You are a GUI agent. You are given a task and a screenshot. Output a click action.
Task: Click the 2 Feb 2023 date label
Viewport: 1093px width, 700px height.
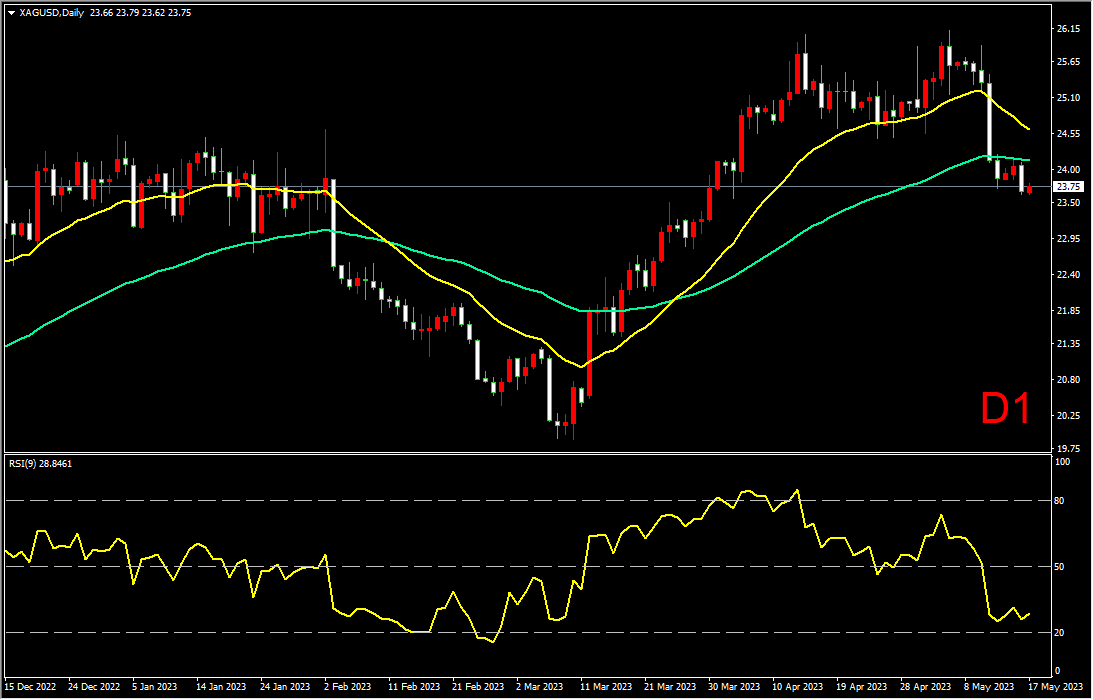coord(348,687)
